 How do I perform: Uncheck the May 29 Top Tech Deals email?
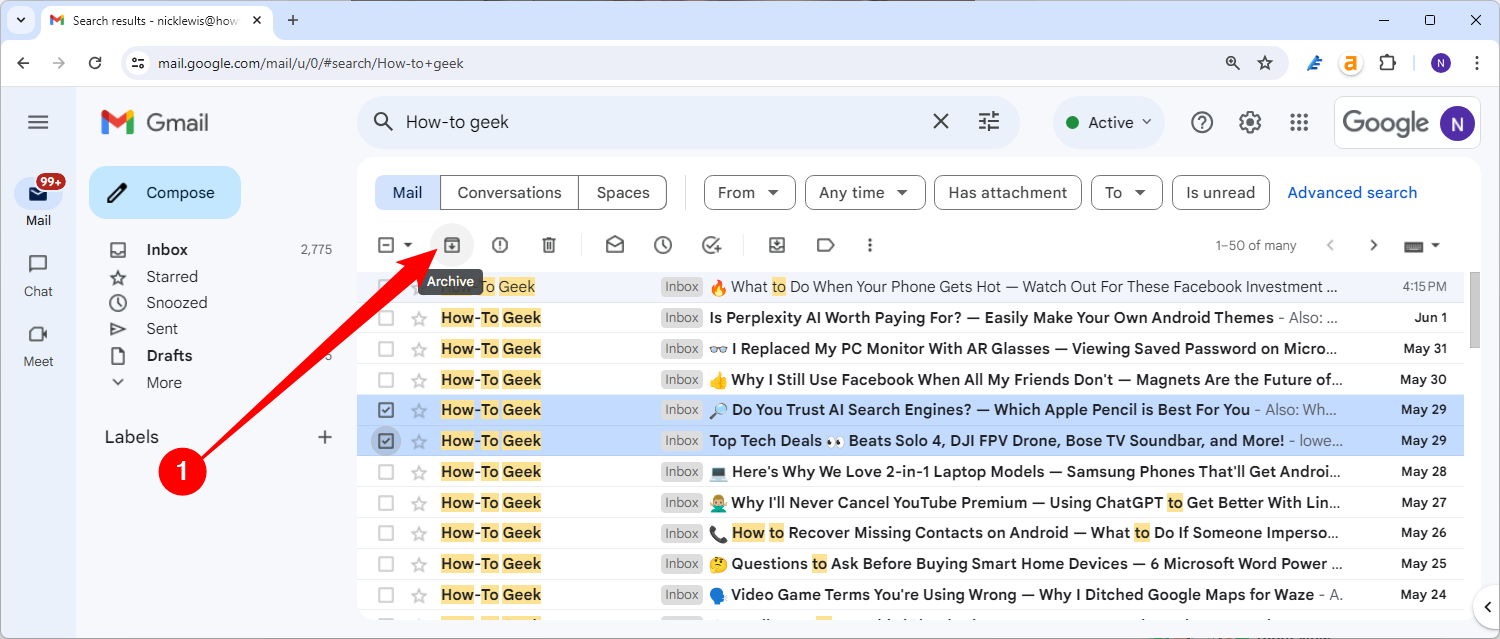pyautogui.click(x=386, y=440)
